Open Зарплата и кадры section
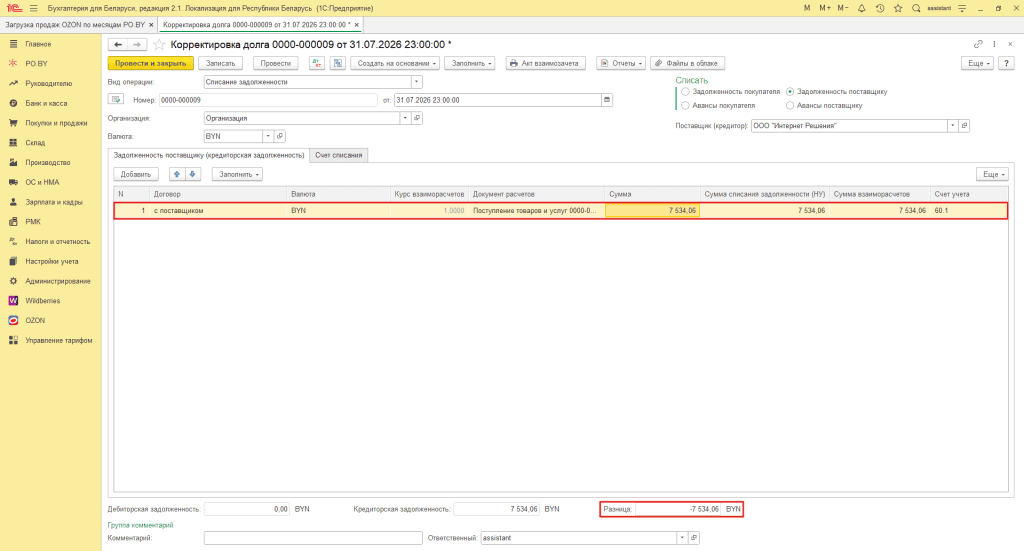 54,202
